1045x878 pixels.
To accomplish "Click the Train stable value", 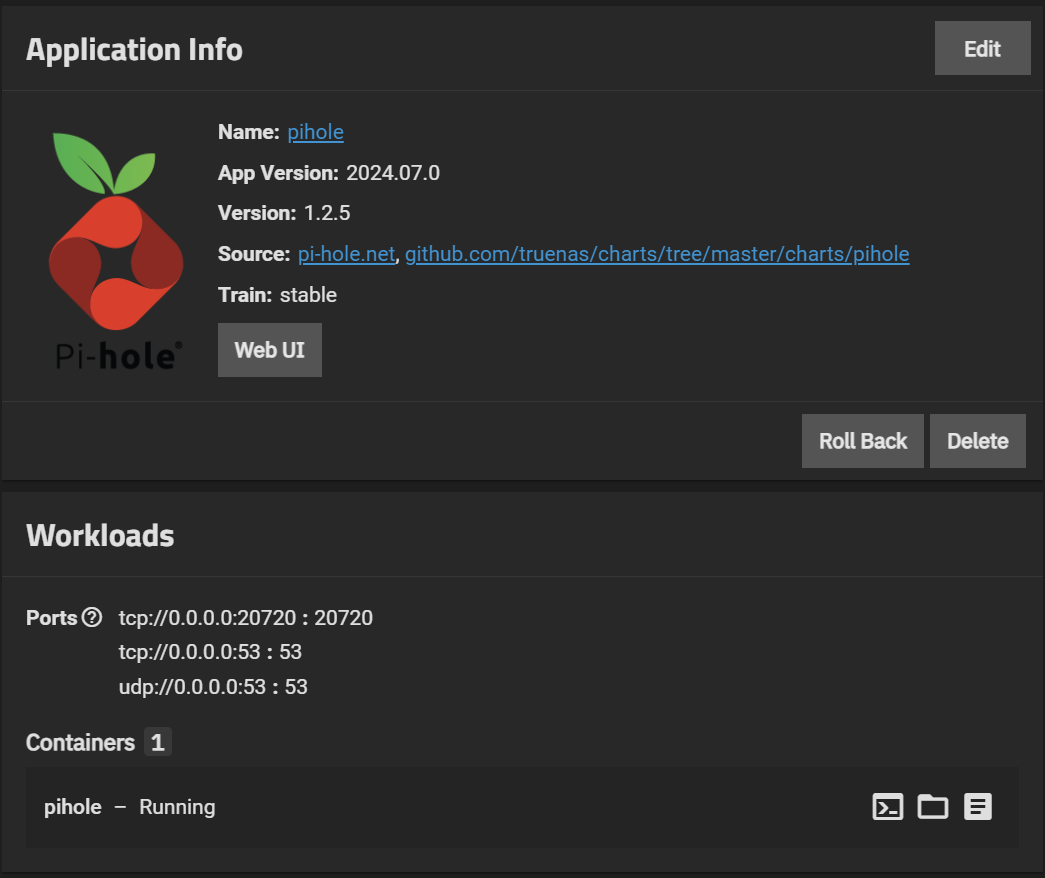I will coord(308,295).
